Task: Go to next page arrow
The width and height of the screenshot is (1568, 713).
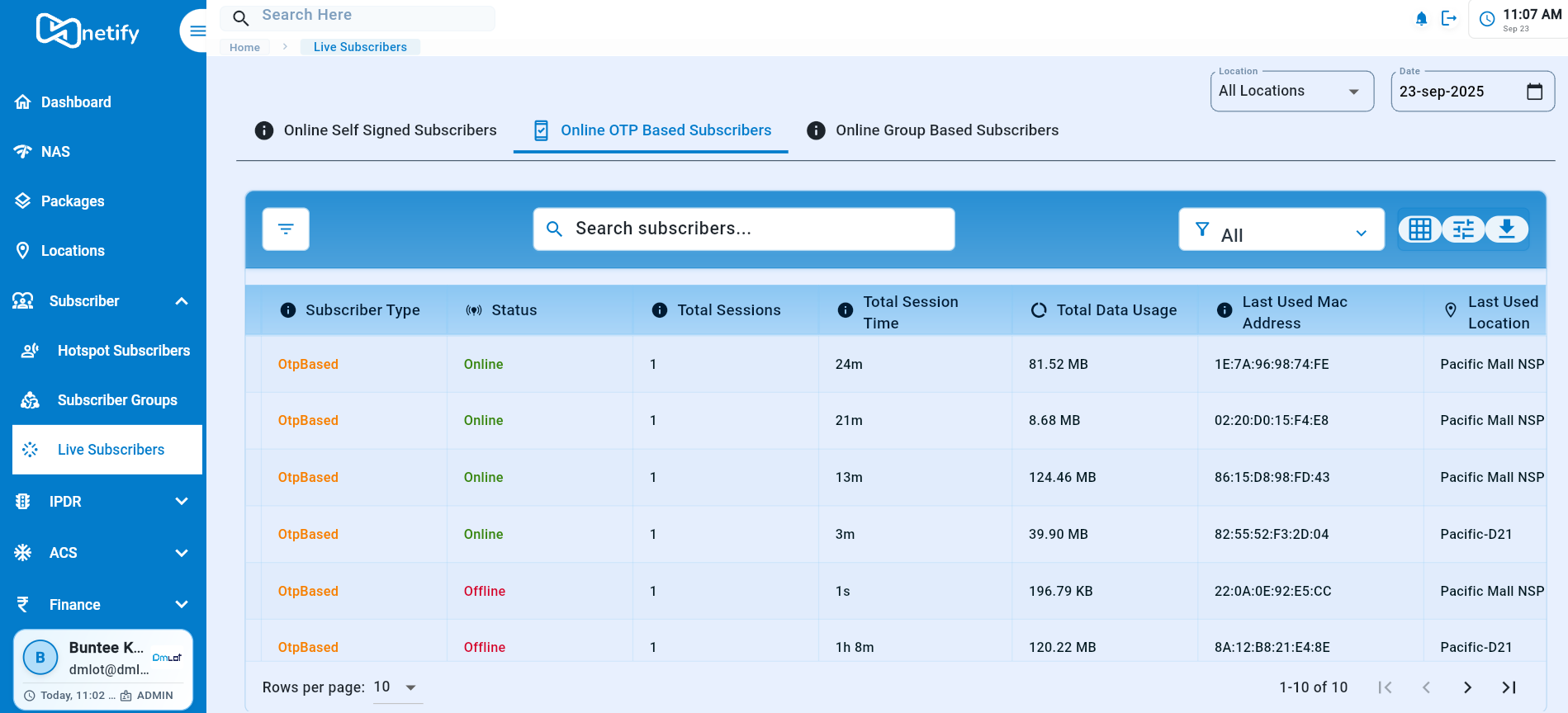Action: pos(1467,687)
